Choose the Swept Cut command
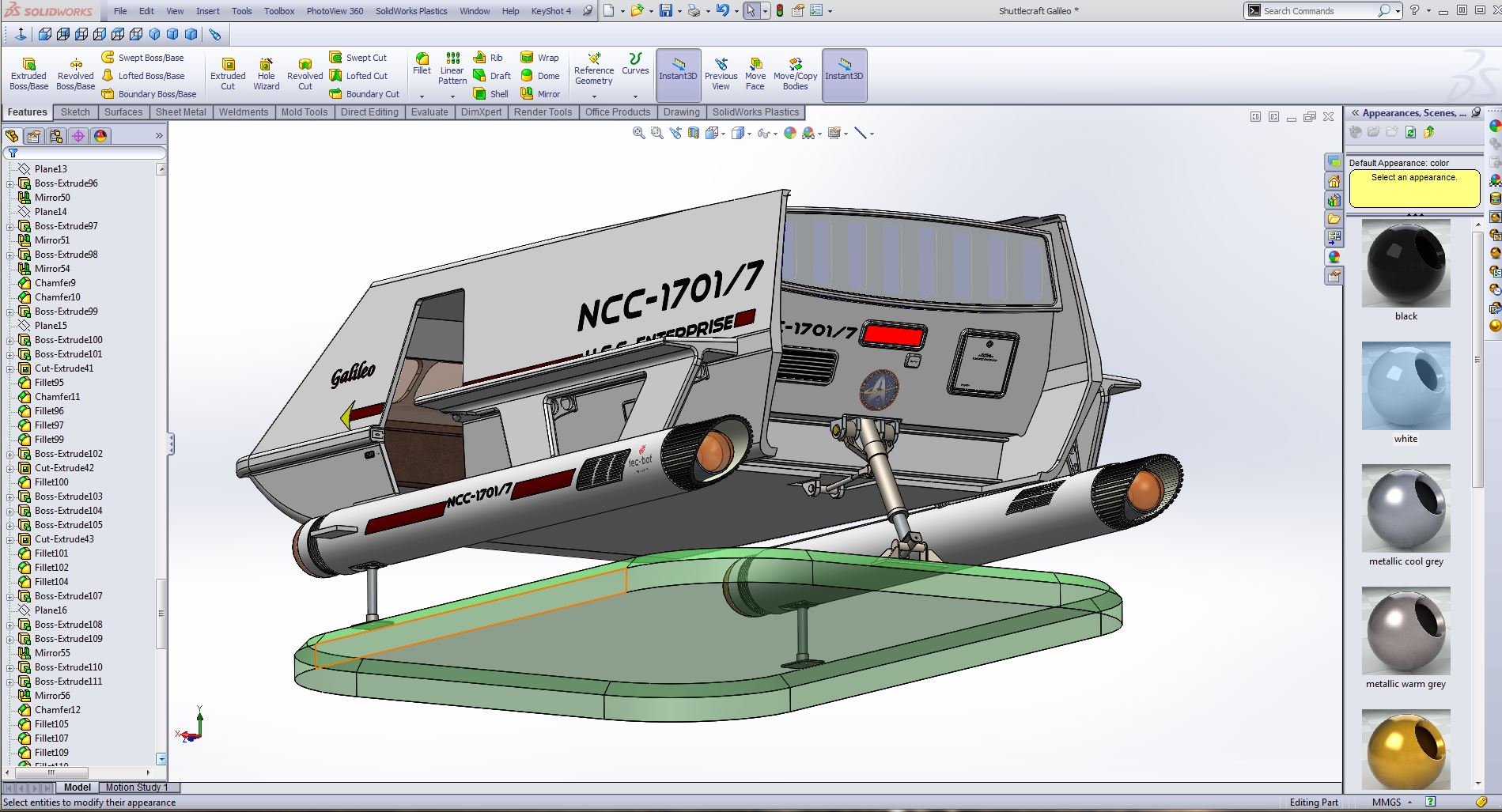Screen dimensions: 1502x812 point(358,58)
